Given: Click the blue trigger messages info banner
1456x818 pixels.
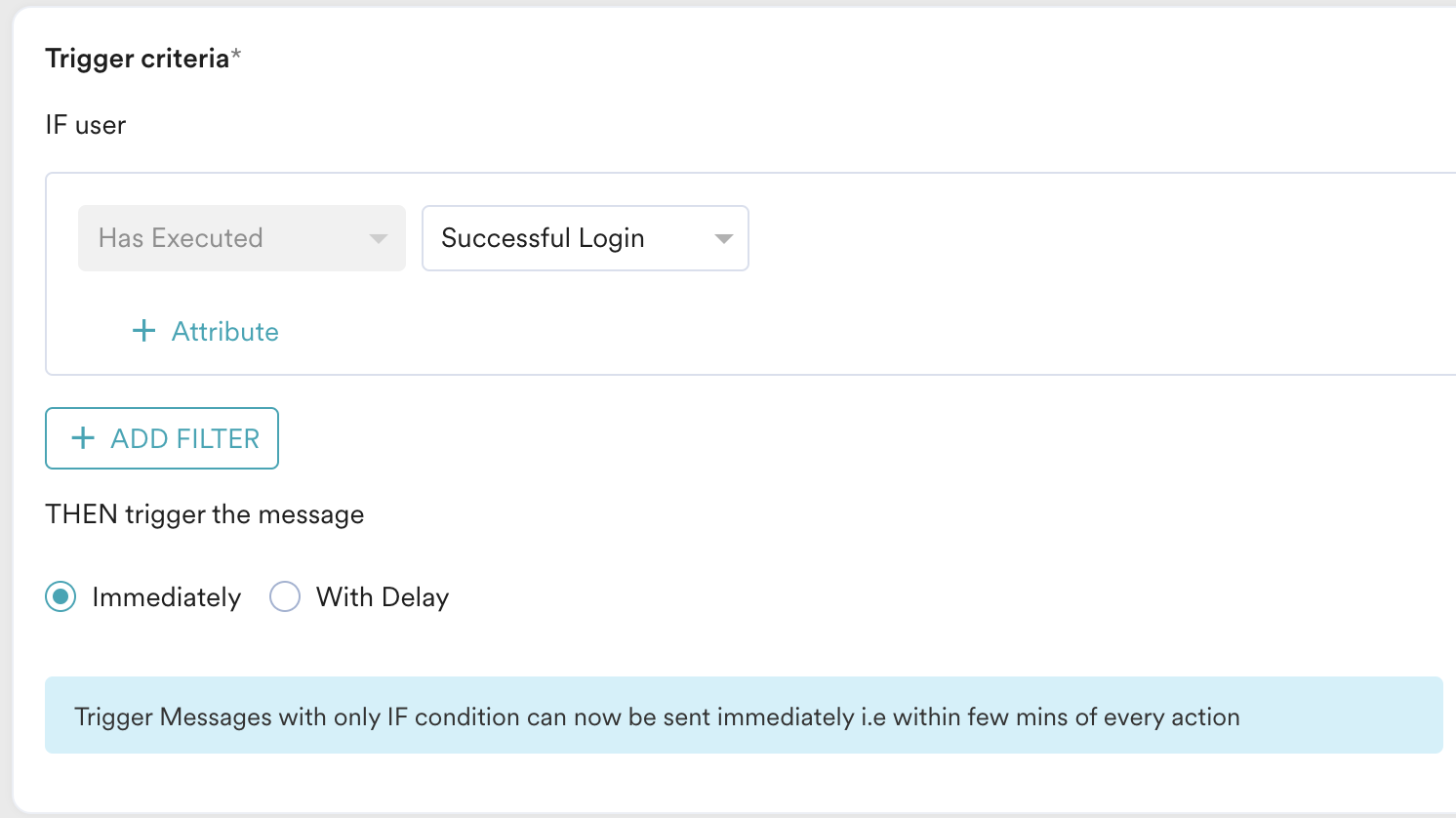Looking at the screenshot, I should [x=743, y=716].
